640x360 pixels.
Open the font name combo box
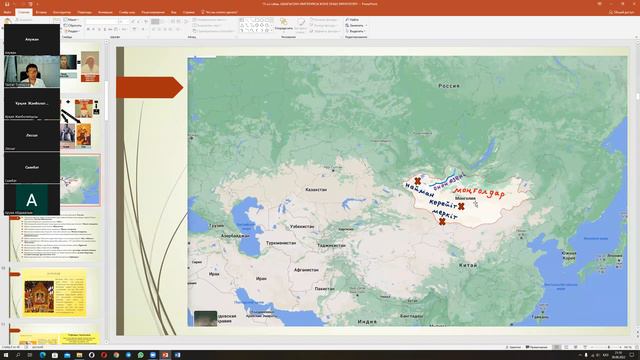[102, 21]
